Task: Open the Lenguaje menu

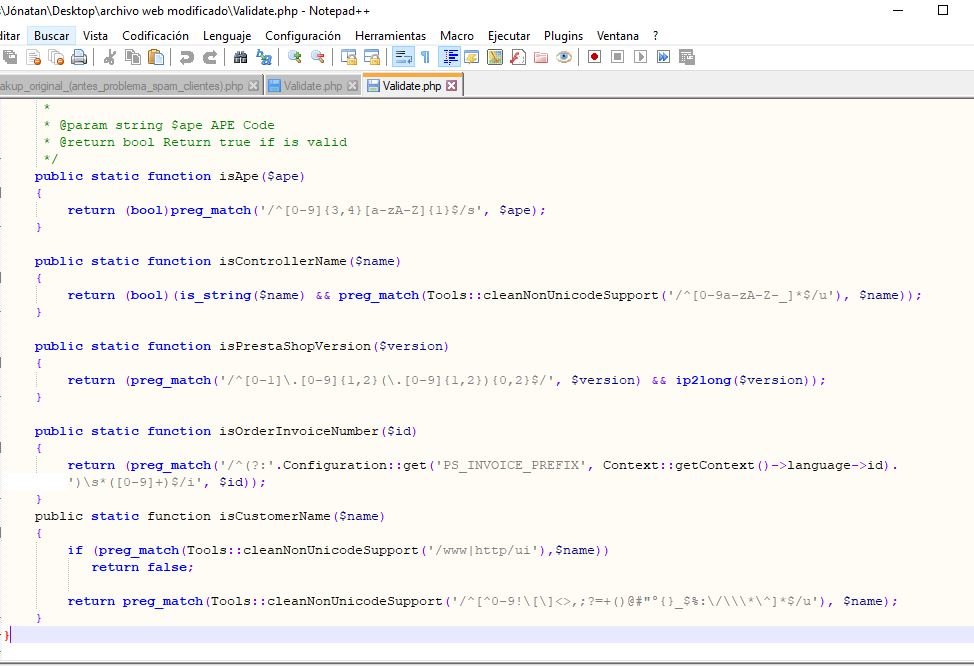Action: click(x=227, y=35)
